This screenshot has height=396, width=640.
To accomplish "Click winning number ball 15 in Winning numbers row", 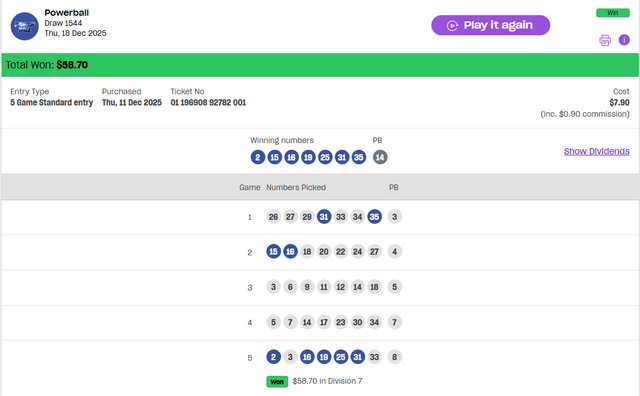I will coord(275,157).
